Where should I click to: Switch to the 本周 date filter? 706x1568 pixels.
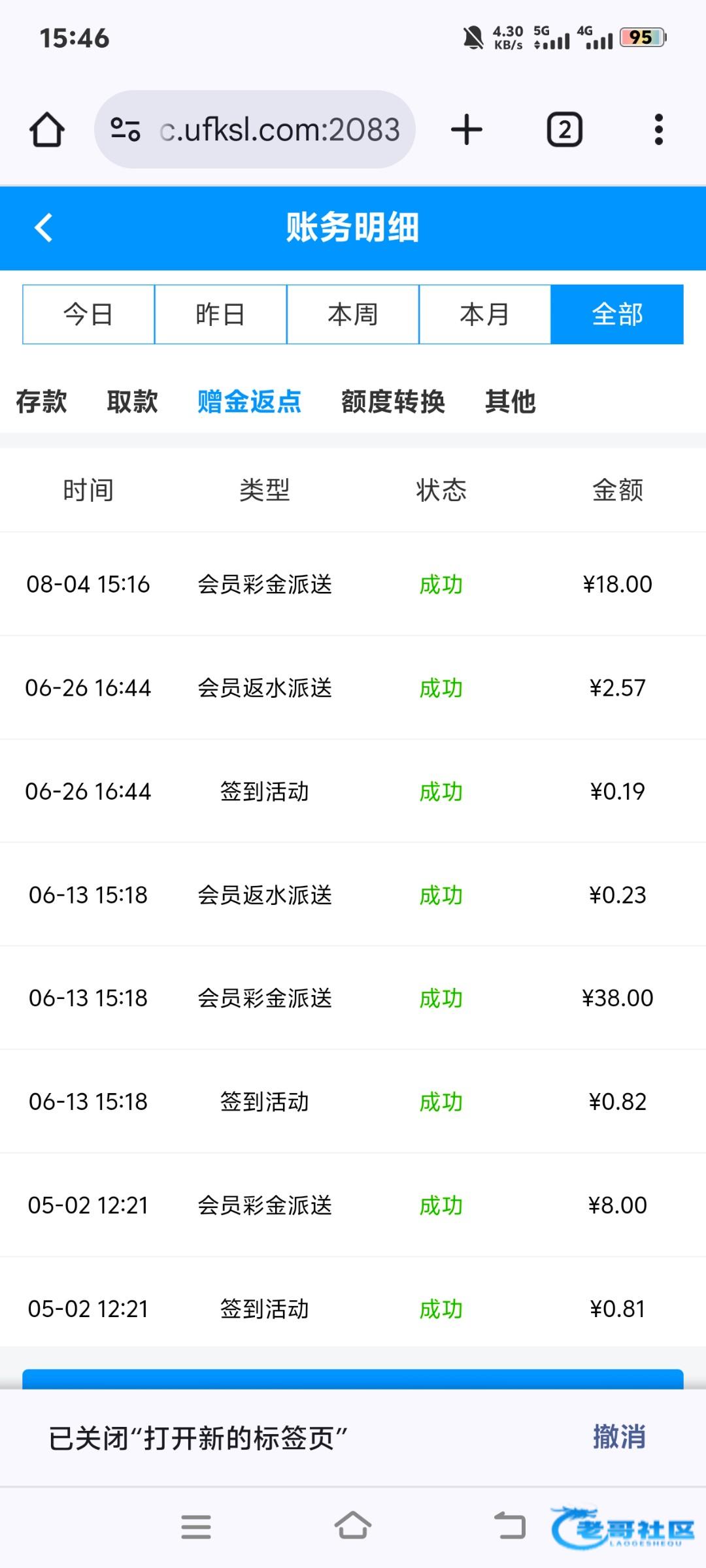point(353,314)
